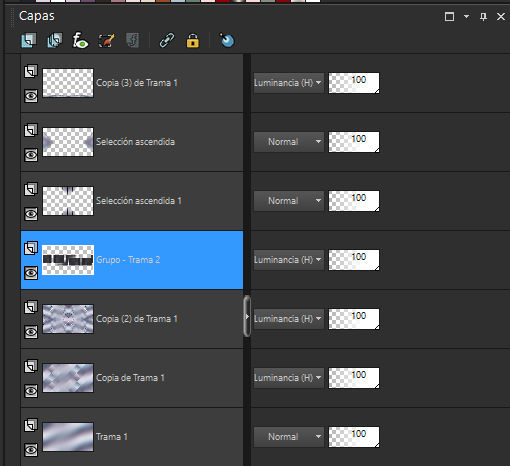This screenshot has width=510, height=466.
Task: Click the New Layer icon in Capas toolbar
Action: 29,41
